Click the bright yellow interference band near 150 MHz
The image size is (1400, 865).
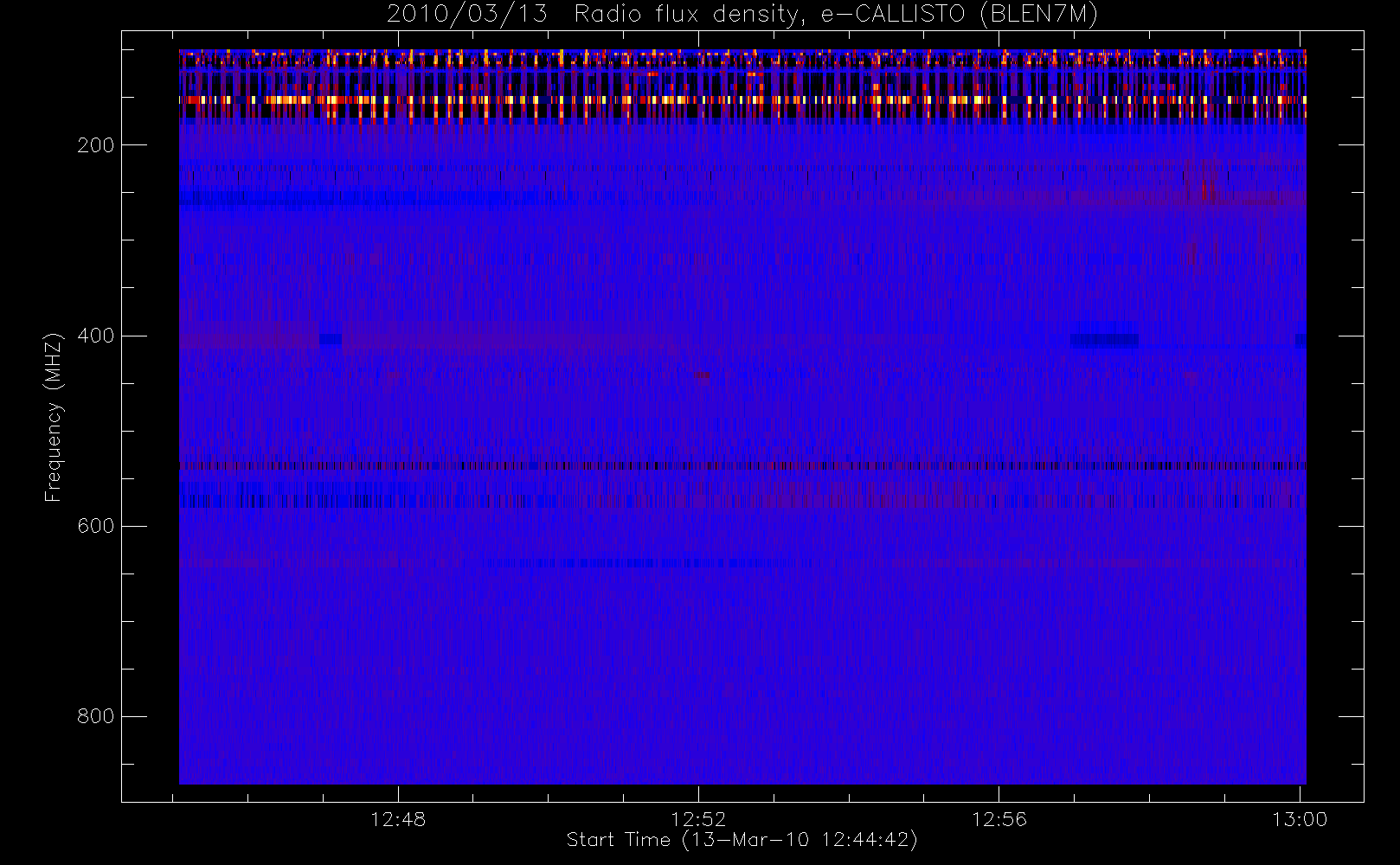click(x=742, y=99)
